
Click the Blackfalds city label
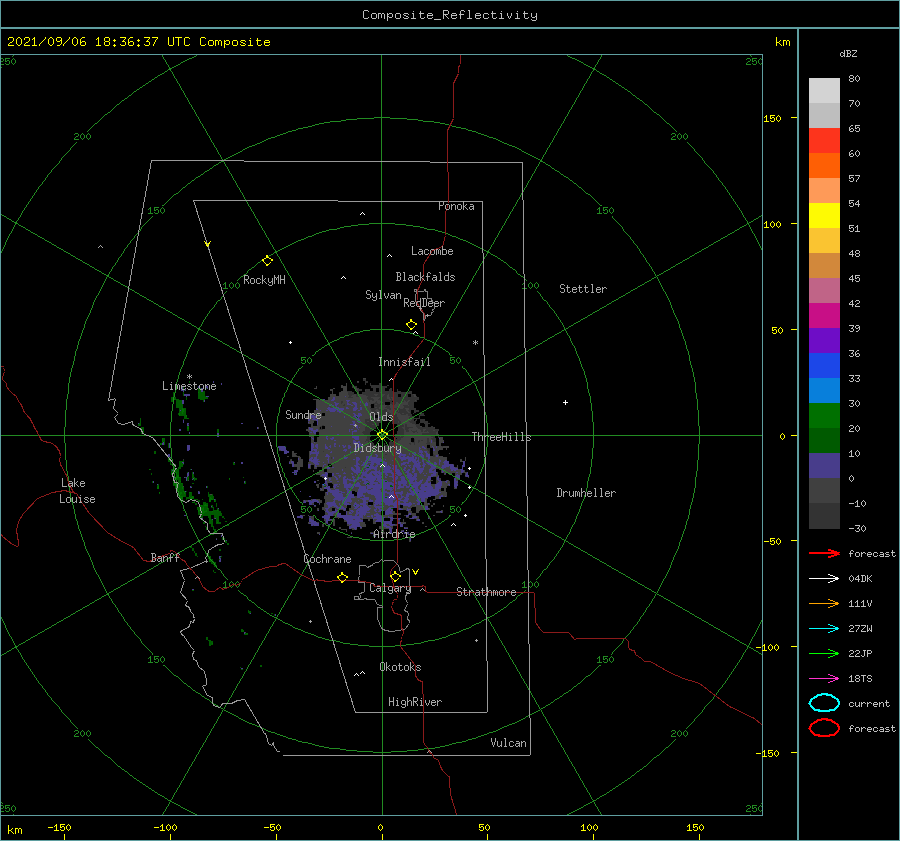click(425, 277)
